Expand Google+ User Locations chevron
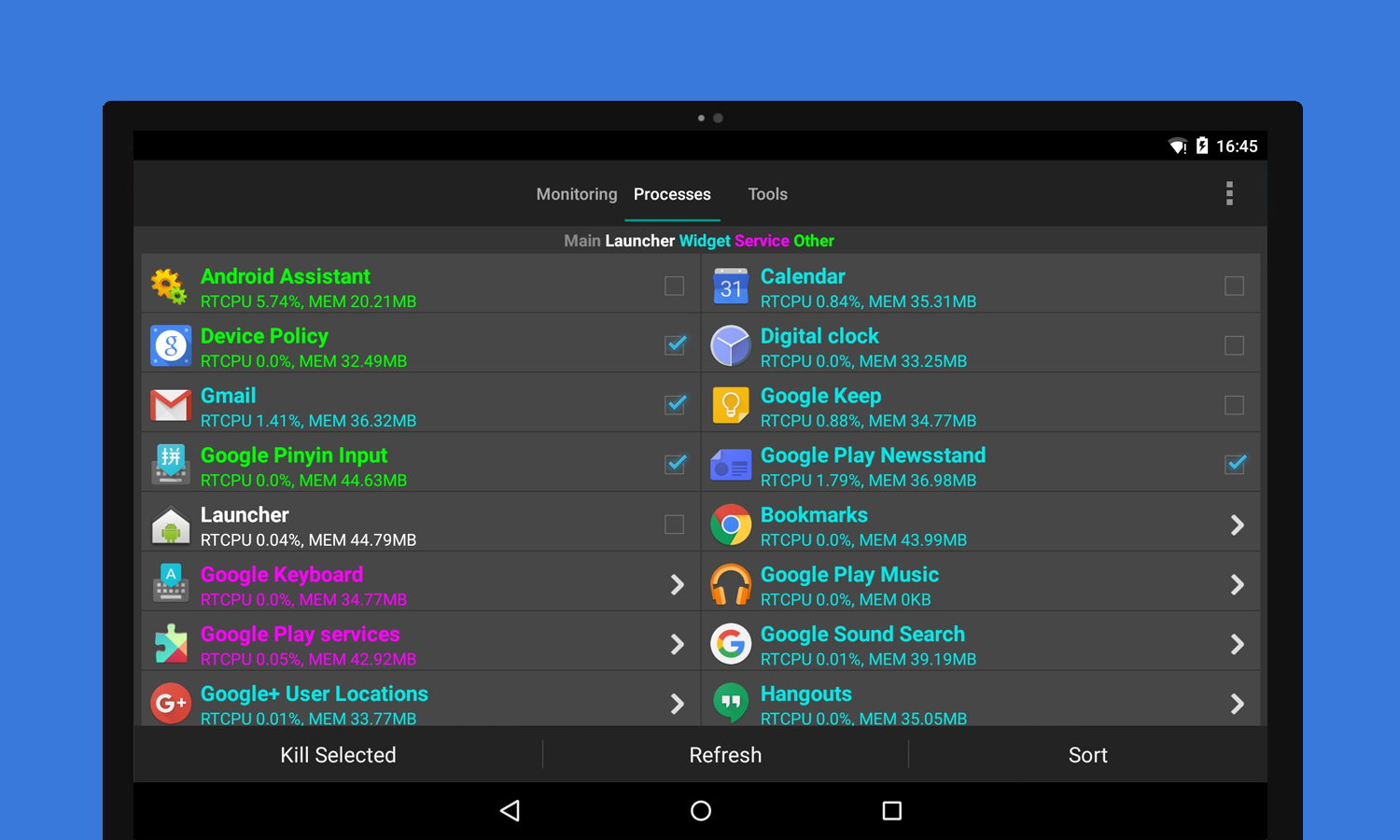 [678, 704]
